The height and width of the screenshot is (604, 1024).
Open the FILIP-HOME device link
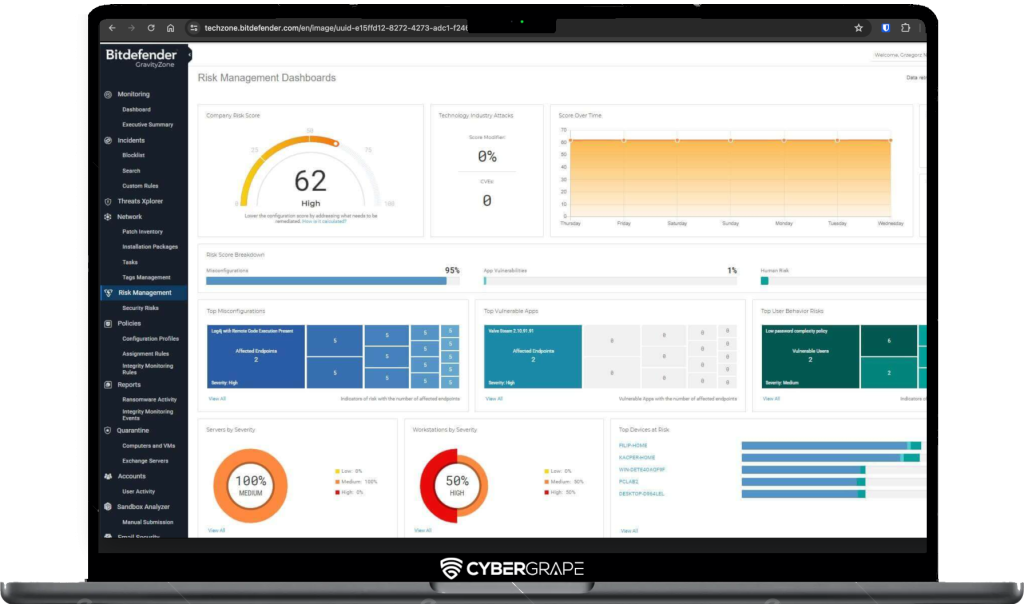(636, 445)
